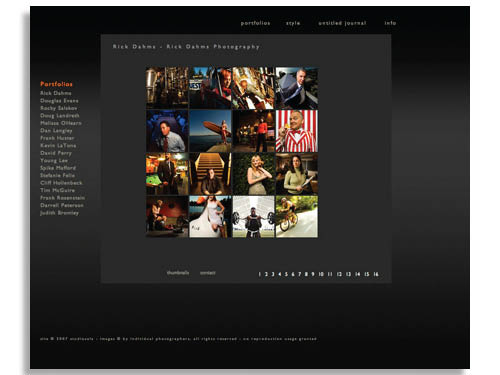Open the staircase portrait thumbnail
500x375 pixels.
click(210, 174)
